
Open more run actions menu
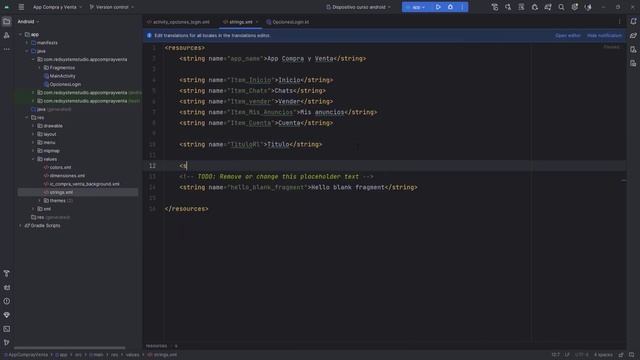[x=462, y=7]
